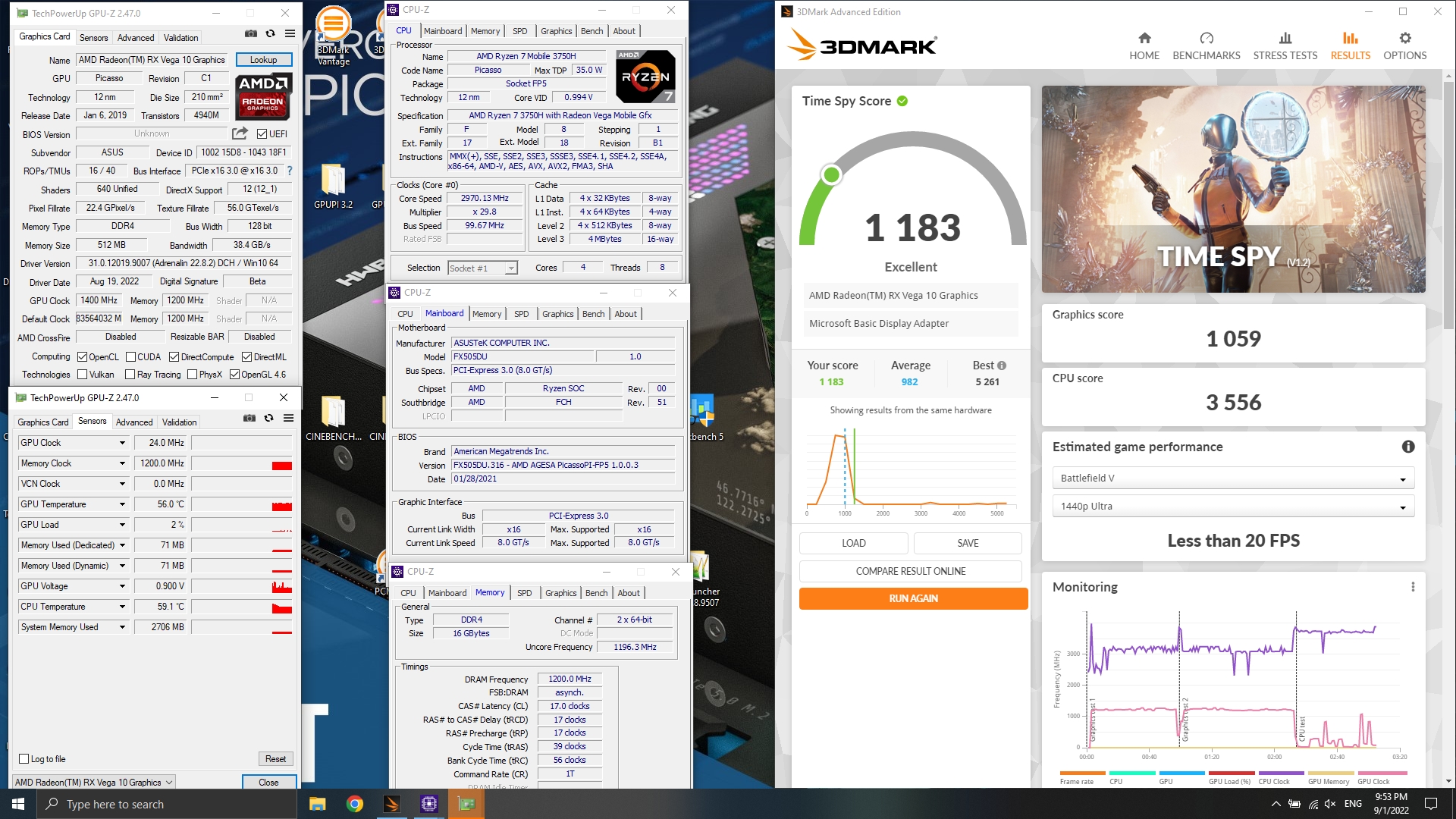Open the SPD tab in the CPU-Z Mainboard window
1456x819 pixels.
[x=521, y=314]
